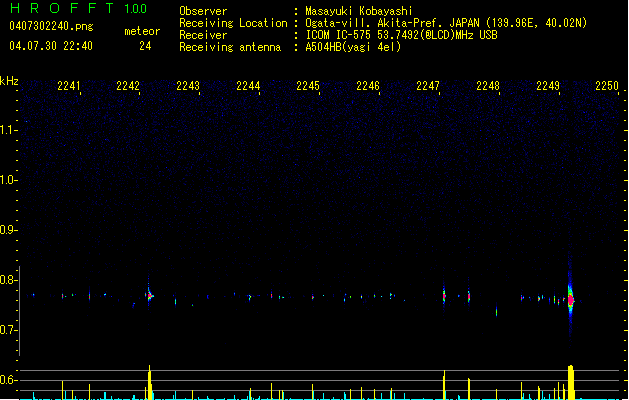The image size is (629, 400).
Task: Click the 0.6 kHz frequency axis label
Action: coord(8,380)
